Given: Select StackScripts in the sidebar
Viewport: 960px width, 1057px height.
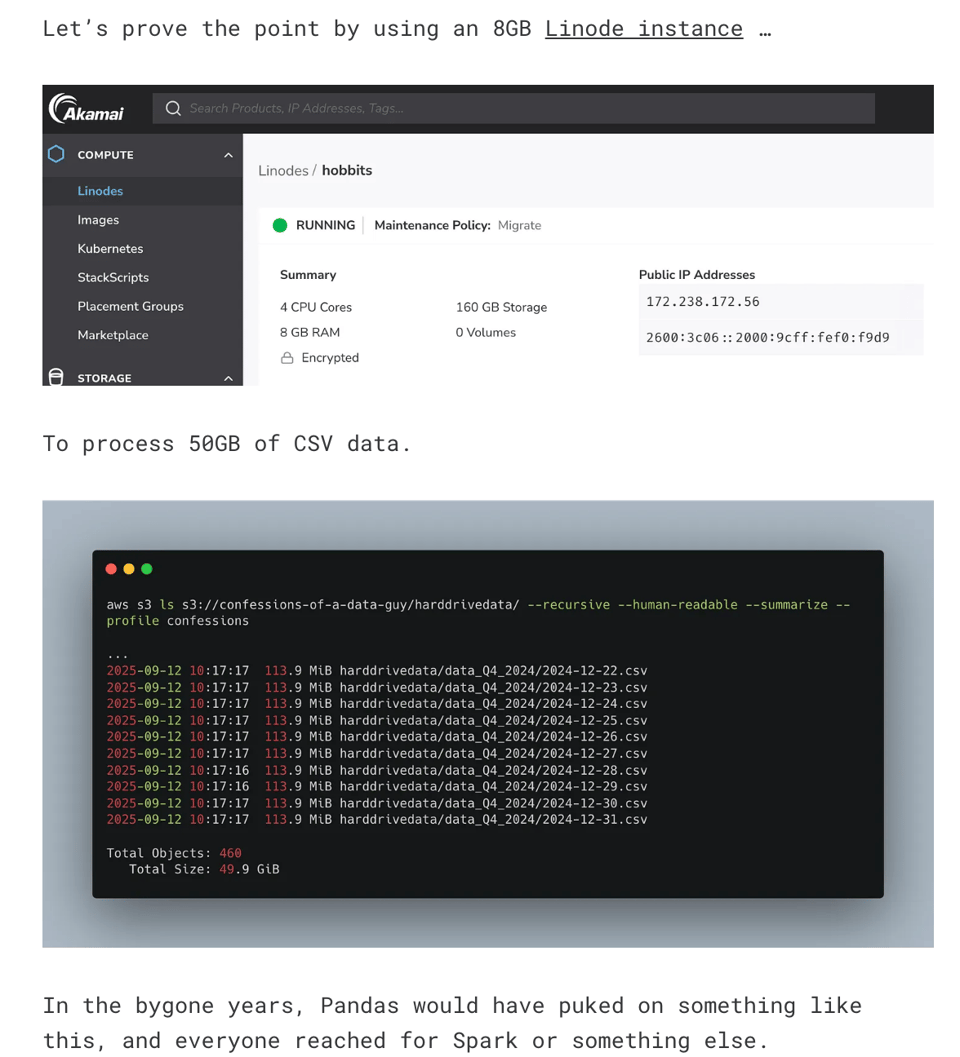Looking at the screenshot, I should point(113,278).
